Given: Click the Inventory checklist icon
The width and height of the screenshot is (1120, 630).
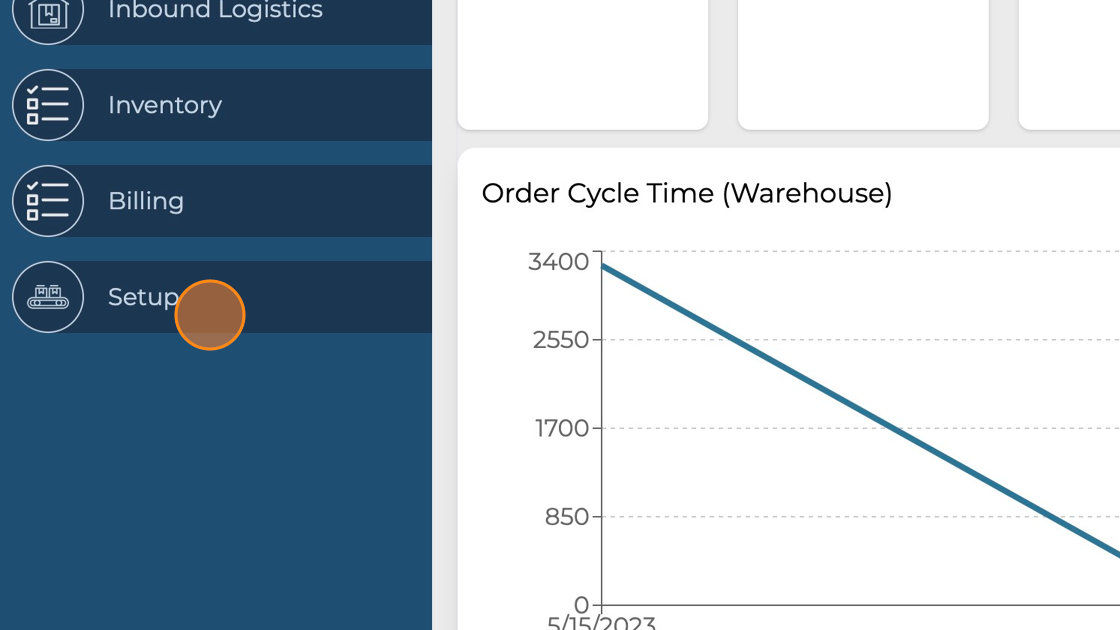Looking at the screenshot, I should (x=48, y=105).
